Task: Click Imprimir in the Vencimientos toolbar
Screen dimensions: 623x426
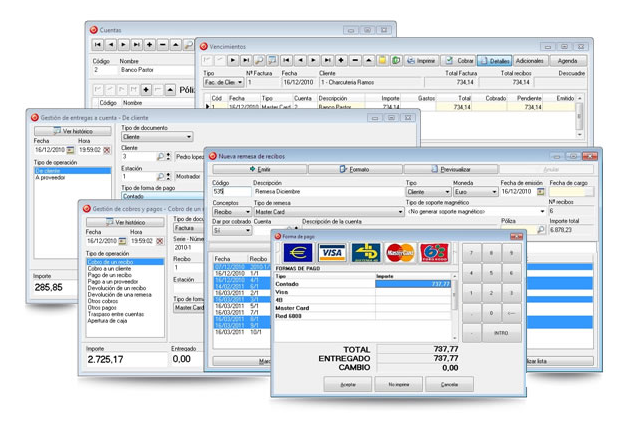Action: tap(421, 61)
